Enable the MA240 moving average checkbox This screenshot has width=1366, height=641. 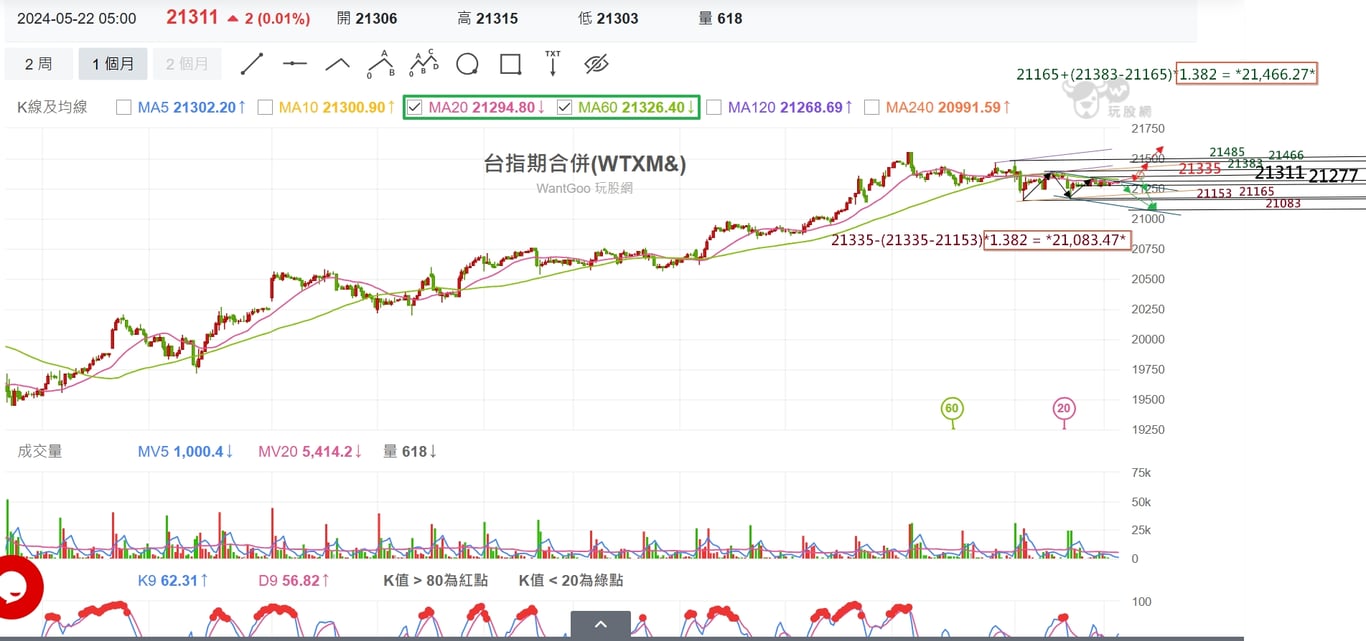click(871, 107)
